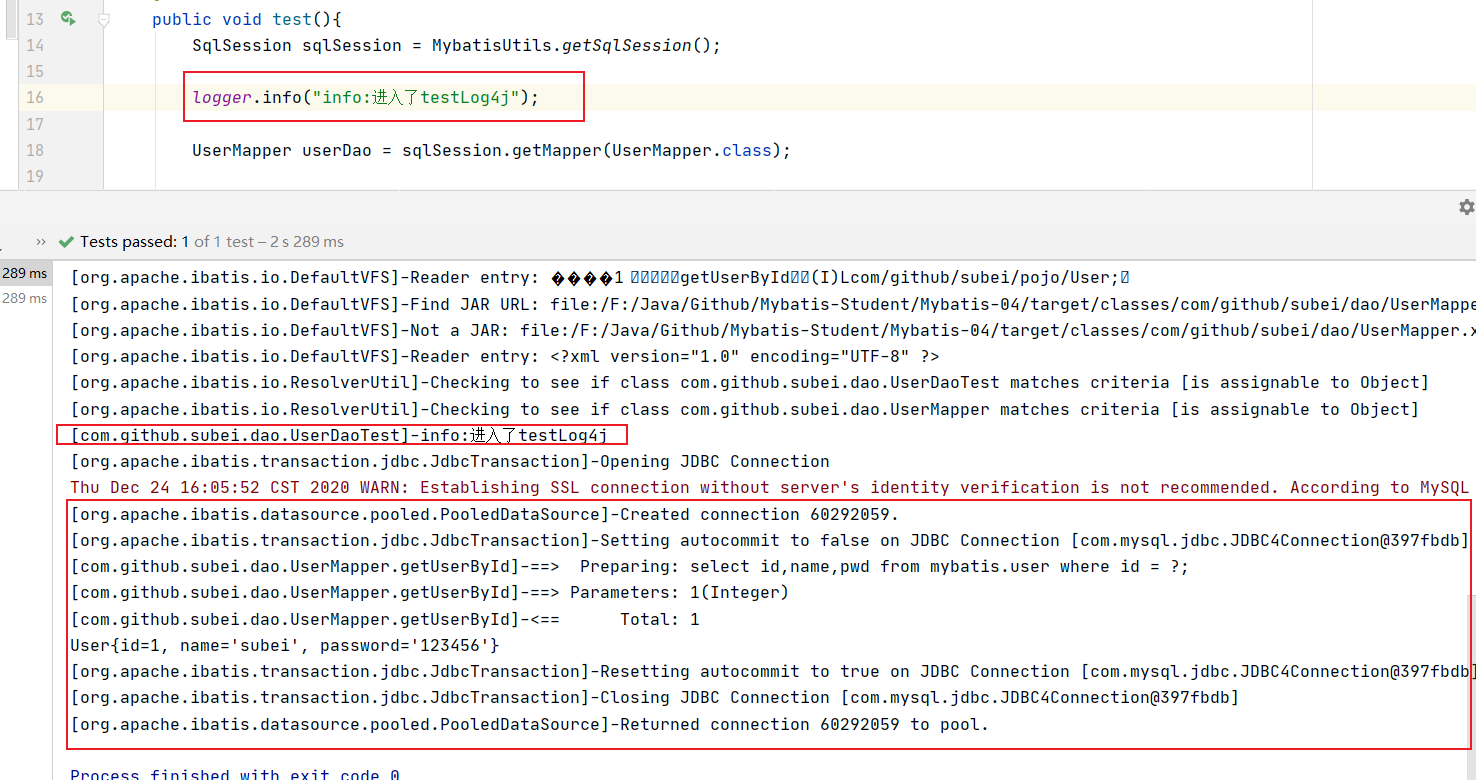Click line number 14 in the gutter
This screenshot has width=1476, height=780.
click(x=35, y=45)
